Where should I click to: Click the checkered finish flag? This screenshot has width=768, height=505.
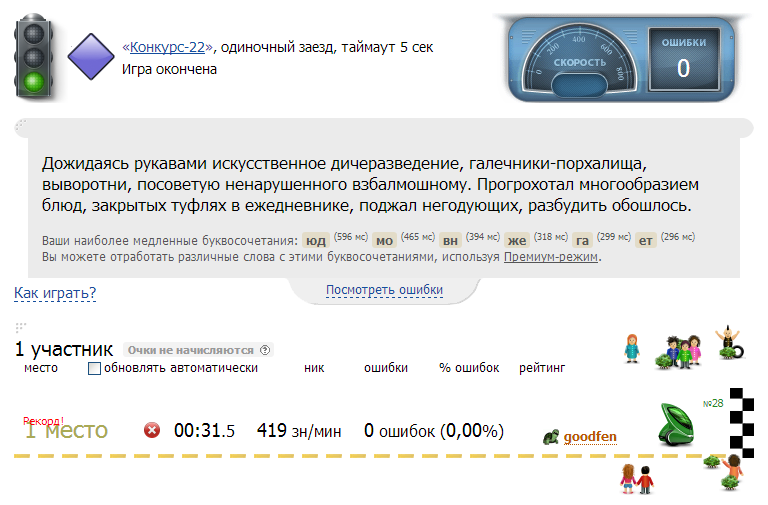pos(742,423)
